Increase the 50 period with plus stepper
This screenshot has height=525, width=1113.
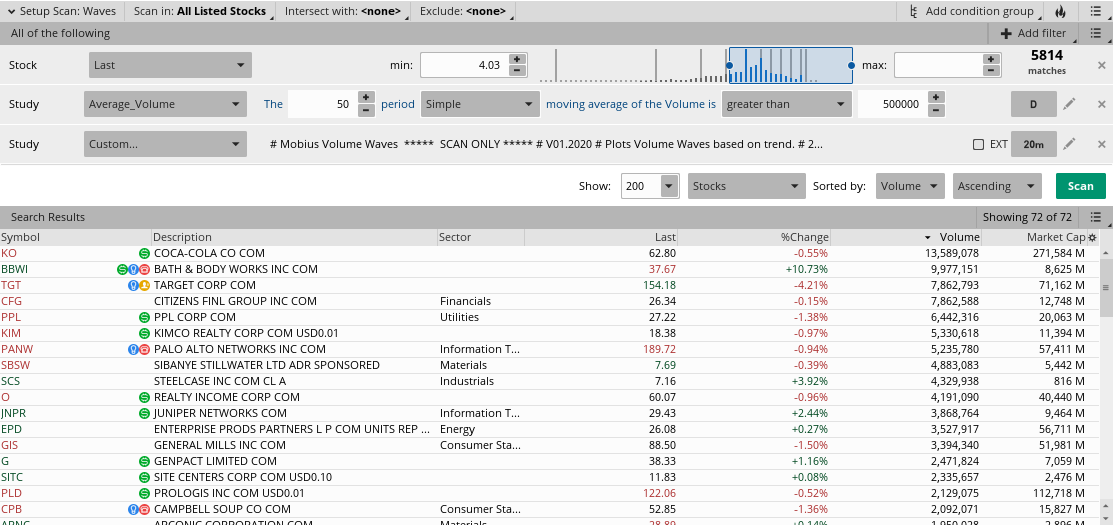366,98
